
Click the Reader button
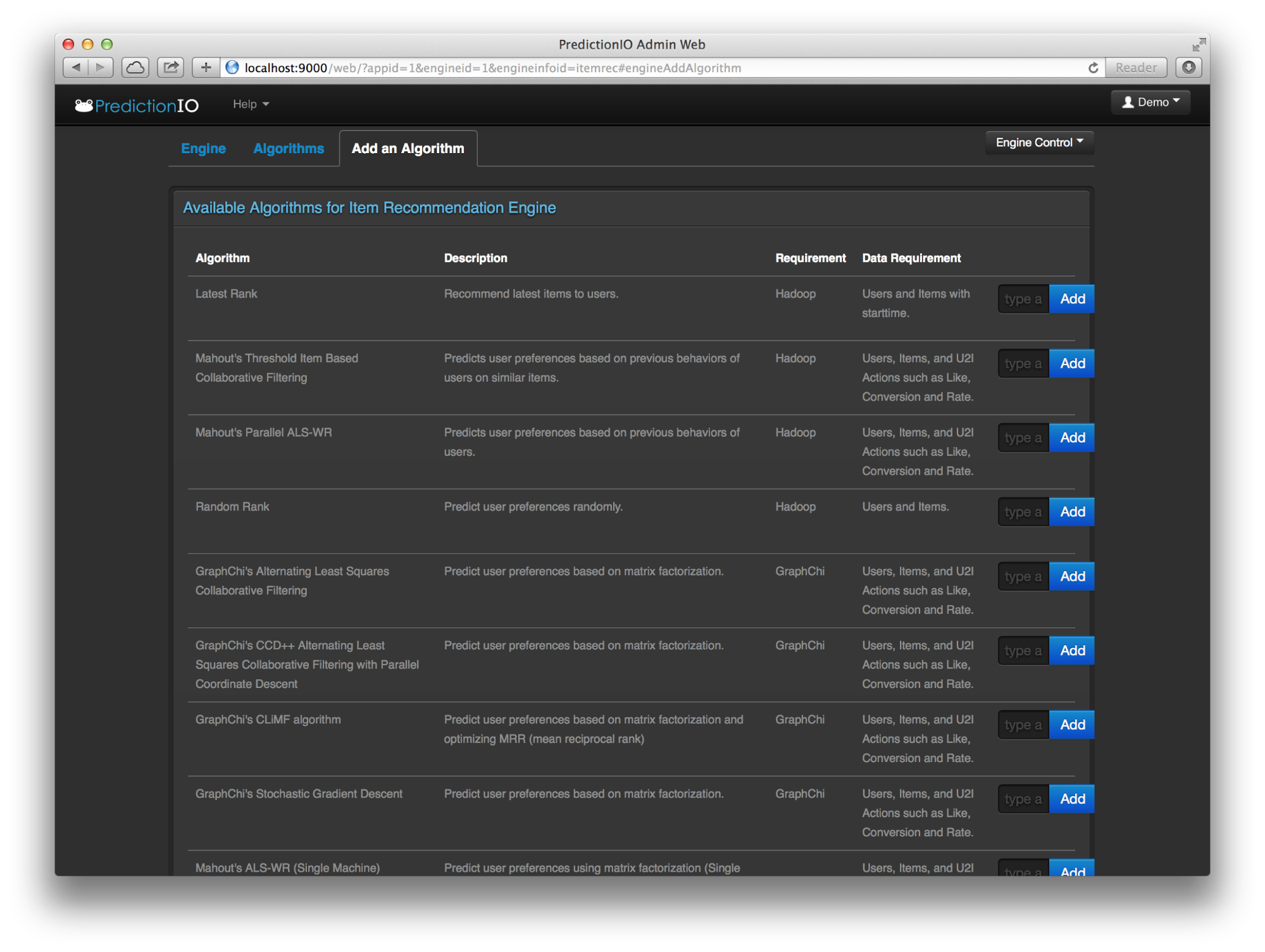1135,68
